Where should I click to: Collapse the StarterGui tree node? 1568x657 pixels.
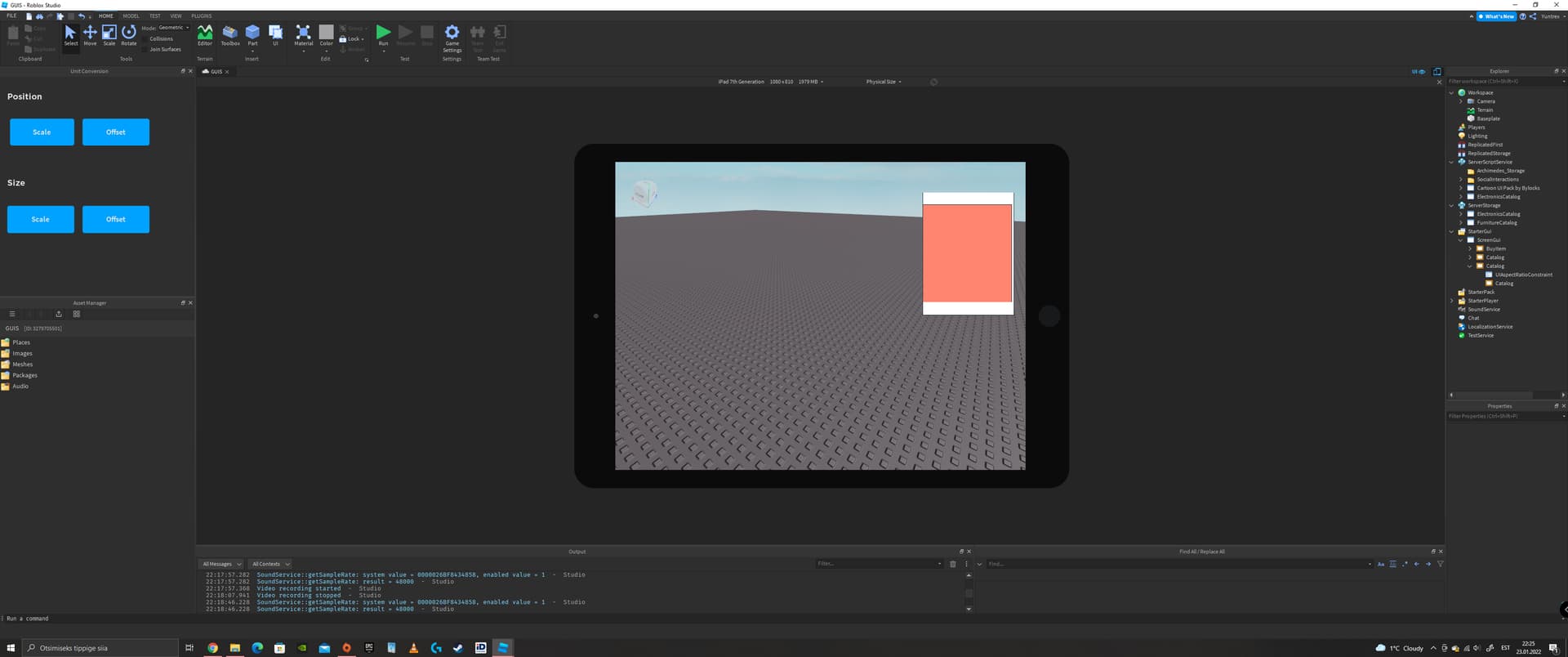click(1452, 231)
